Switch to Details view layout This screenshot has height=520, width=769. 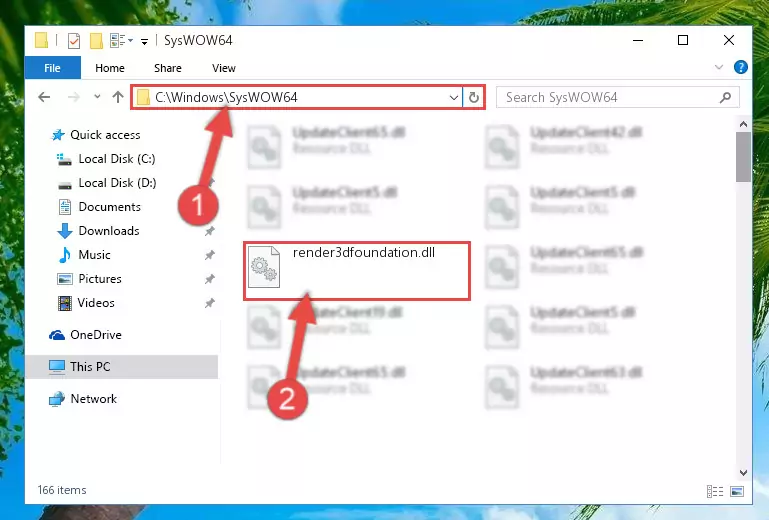coord(715,491)
